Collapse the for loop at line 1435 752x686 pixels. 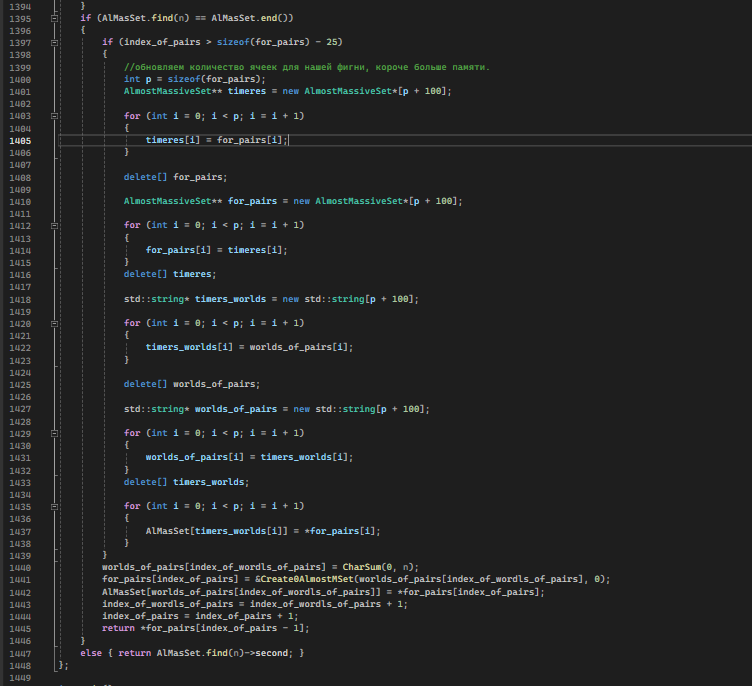click(55, 507)
